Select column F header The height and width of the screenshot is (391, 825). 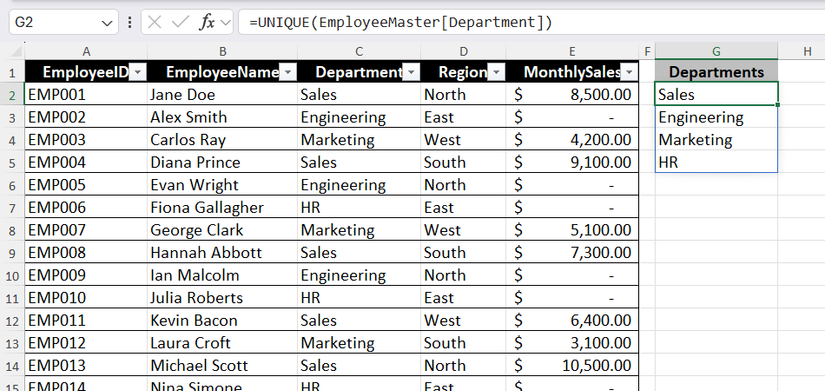pos(647,51)
